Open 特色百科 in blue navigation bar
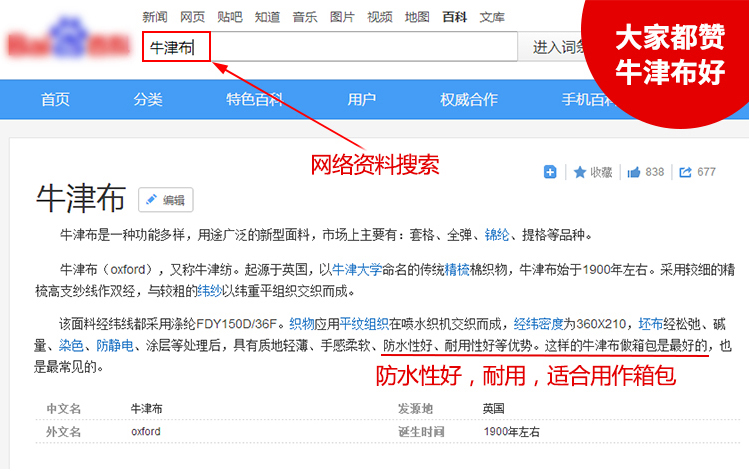750x475 pixels. tap(255, 99)
